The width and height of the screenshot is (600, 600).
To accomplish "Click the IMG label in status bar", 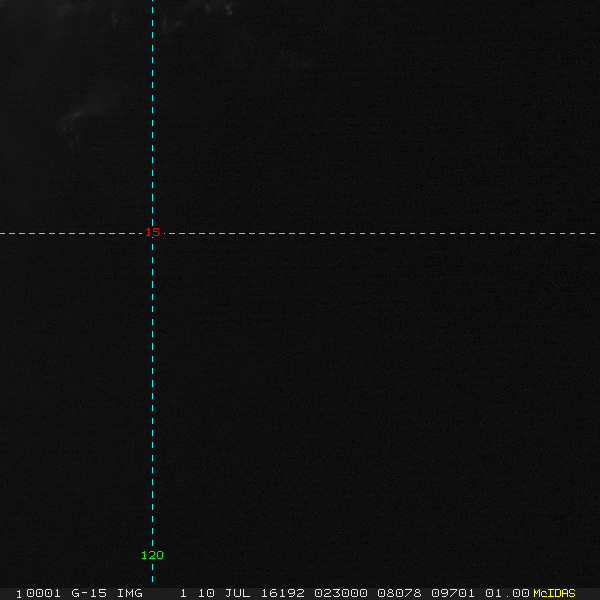I will click(x=130, y=593).
